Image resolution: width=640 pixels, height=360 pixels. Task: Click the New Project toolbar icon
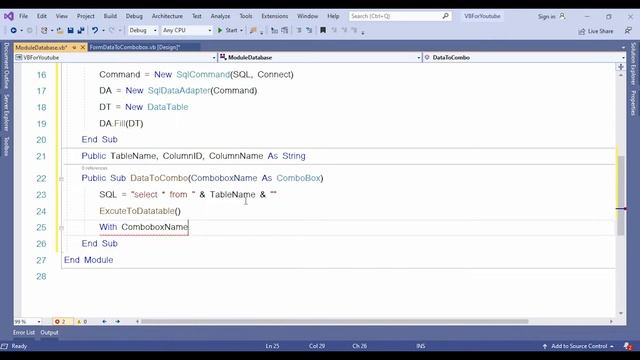44,31
